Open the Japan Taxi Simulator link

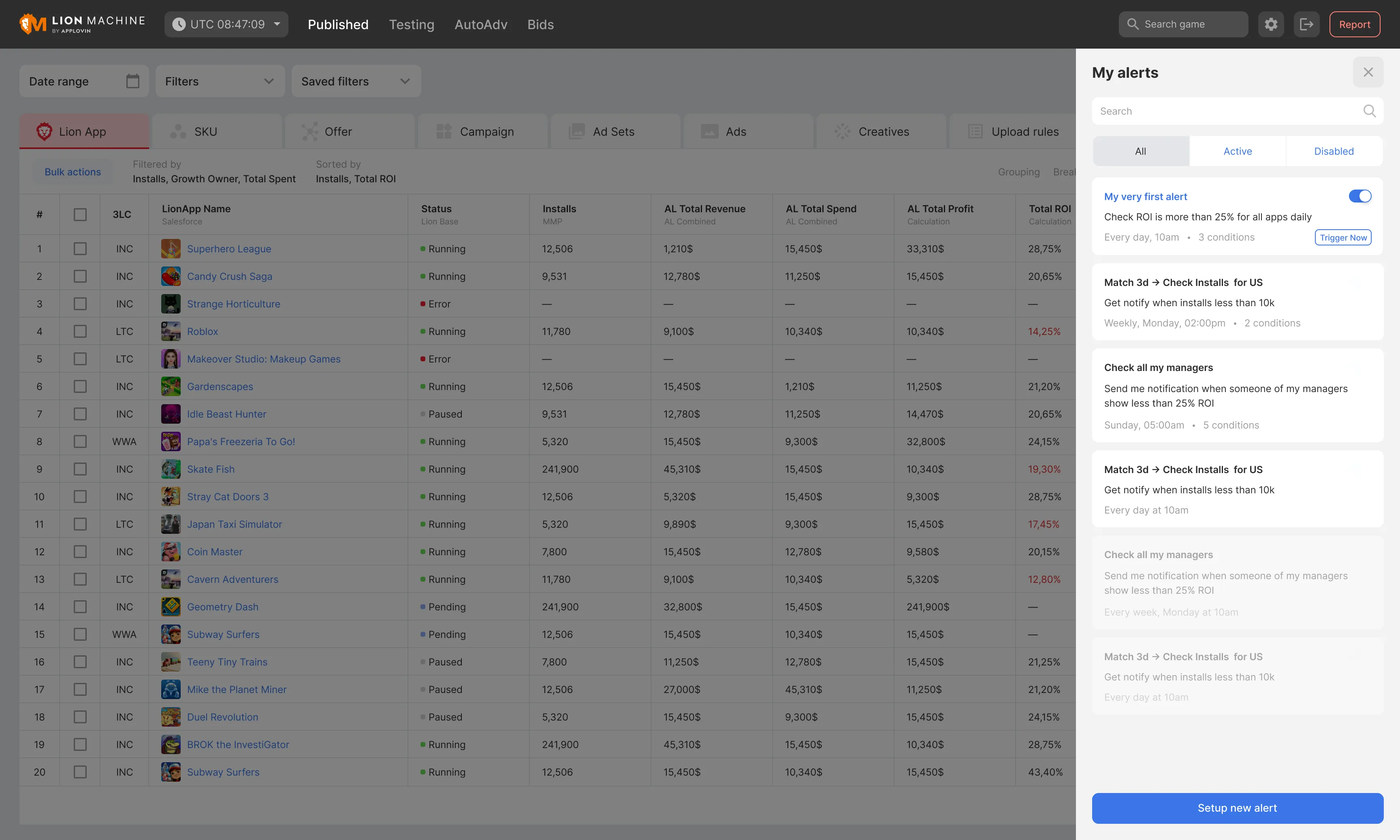[x=235, y=524]
